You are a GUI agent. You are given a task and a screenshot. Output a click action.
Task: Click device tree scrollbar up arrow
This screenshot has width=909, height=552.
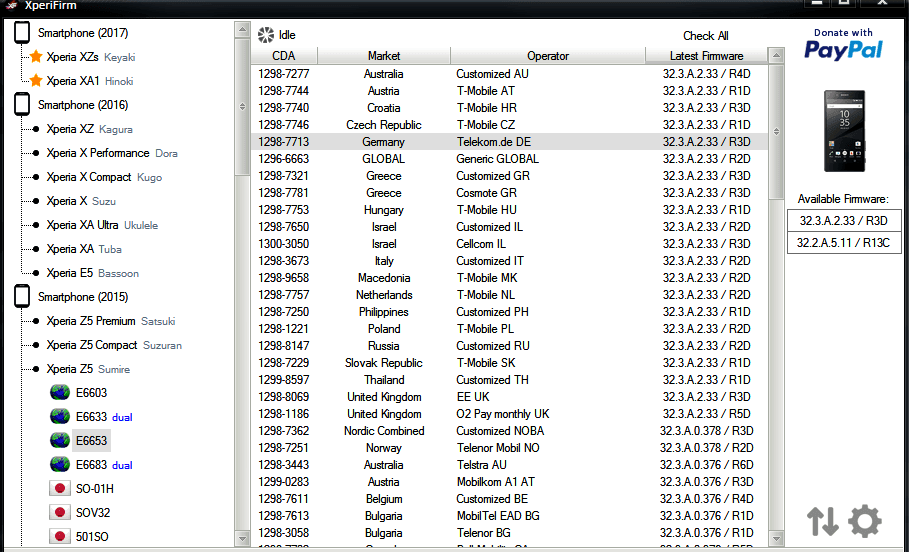(x=242, y=30)
